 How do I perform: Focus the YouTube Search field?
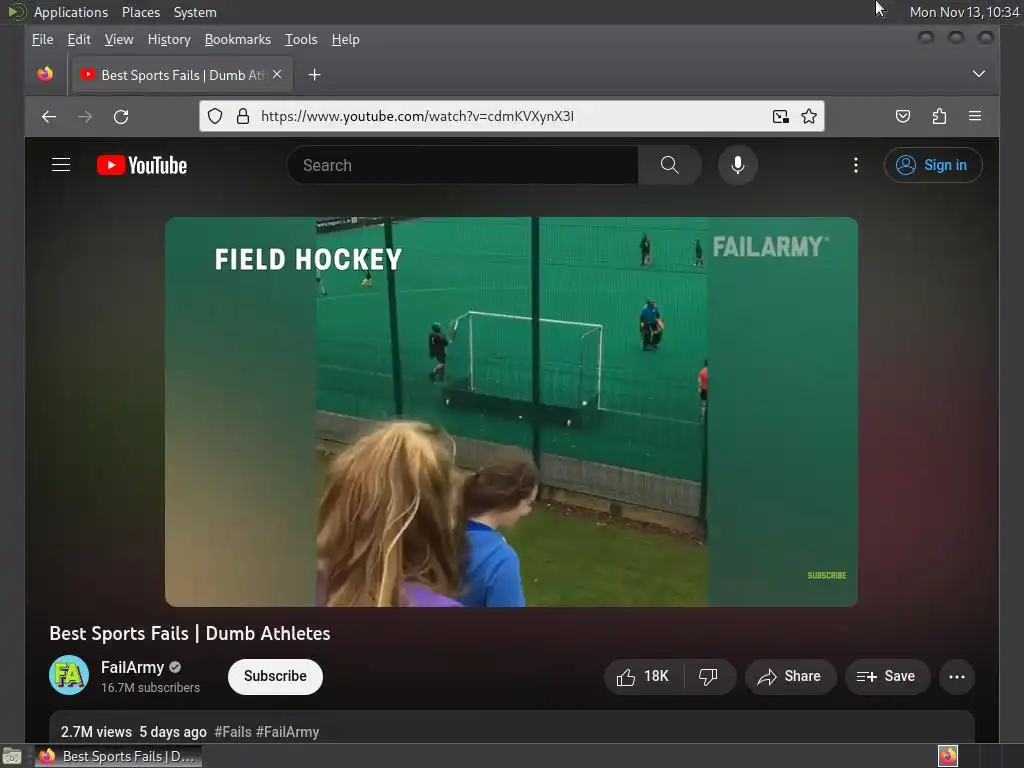click(463, 165)
